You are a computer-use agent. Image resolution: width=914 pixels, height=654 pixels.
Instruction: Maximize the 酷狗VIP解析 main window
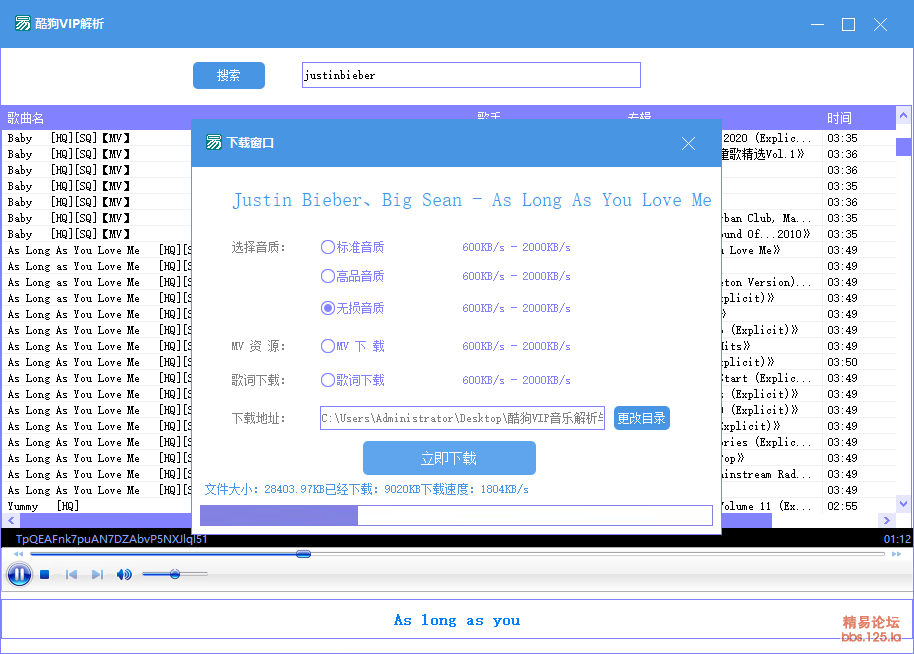848,24
